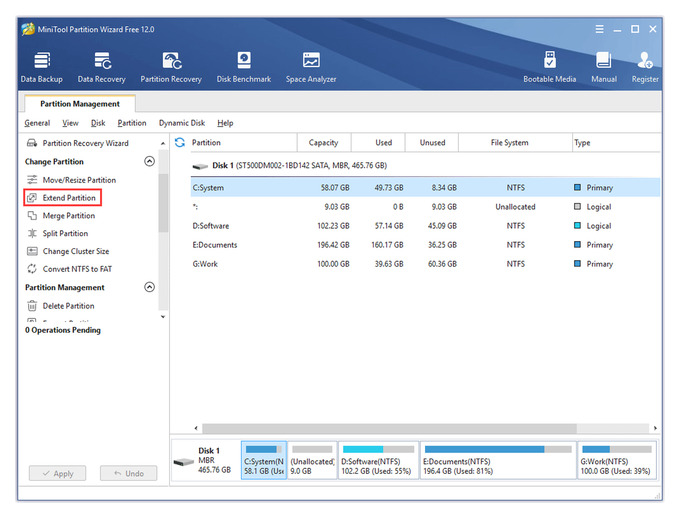
Task: Select Unallocated block in disk map
Action: (x=312, y=460)
